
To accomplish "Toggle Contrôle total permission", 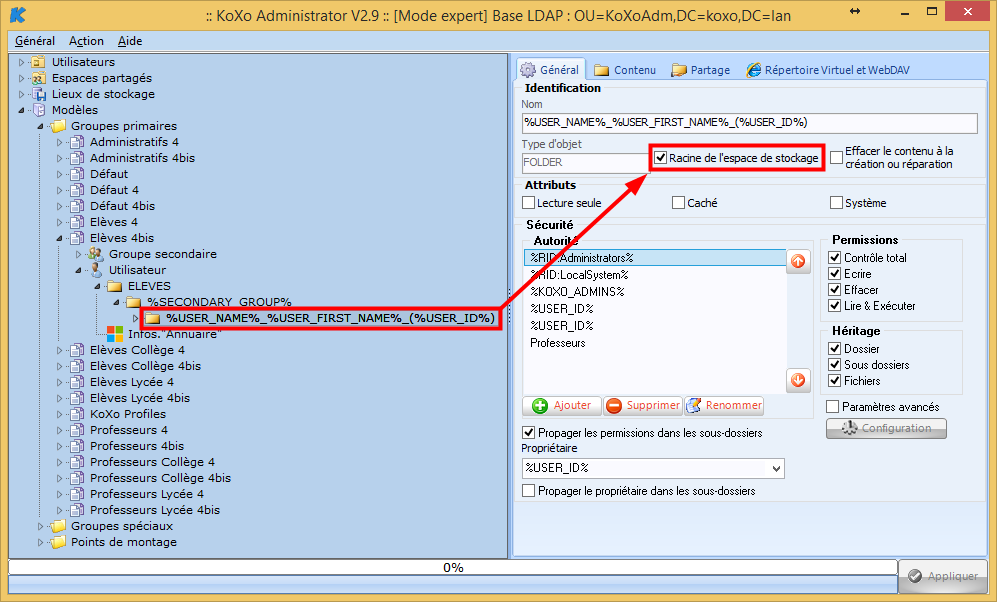I will (x=835, y=257).
